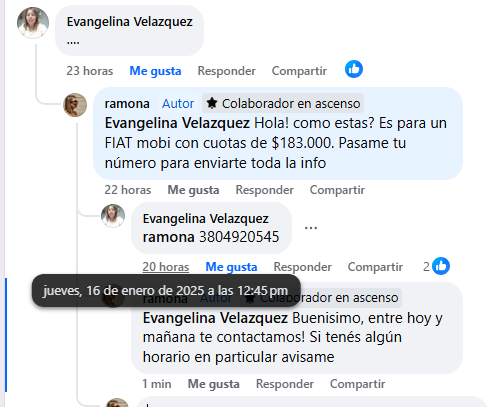Click Responder under the FIAT mobi reply
Viewport: 490px width, 407px height.
tap(265, 190)
